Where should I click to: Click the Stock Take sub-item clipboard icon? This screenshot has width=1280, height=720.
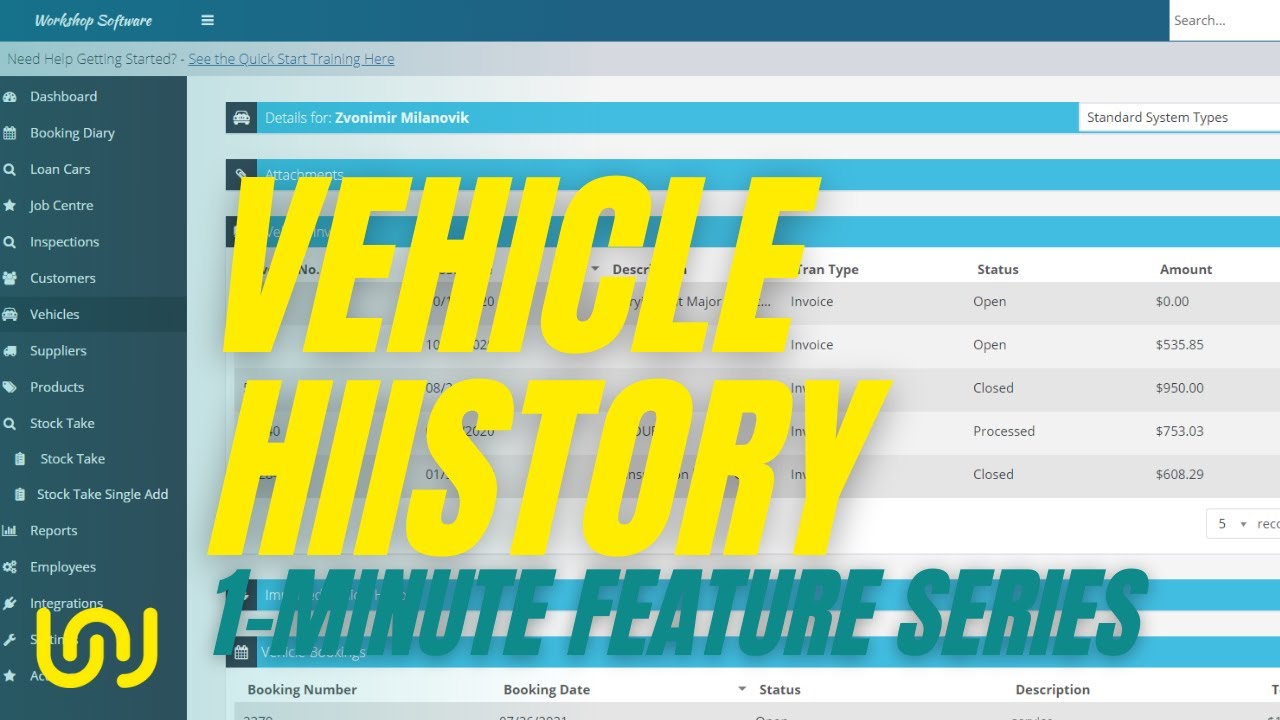tap(20, 459)
